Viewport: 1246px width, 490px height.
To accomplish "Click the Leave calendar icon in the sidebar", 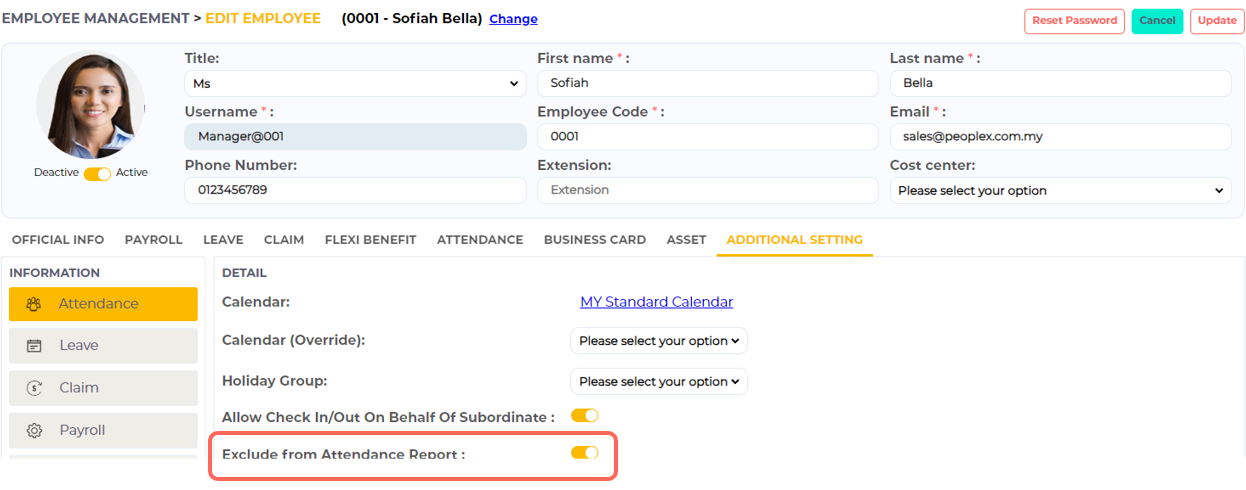I will (34, 346).
